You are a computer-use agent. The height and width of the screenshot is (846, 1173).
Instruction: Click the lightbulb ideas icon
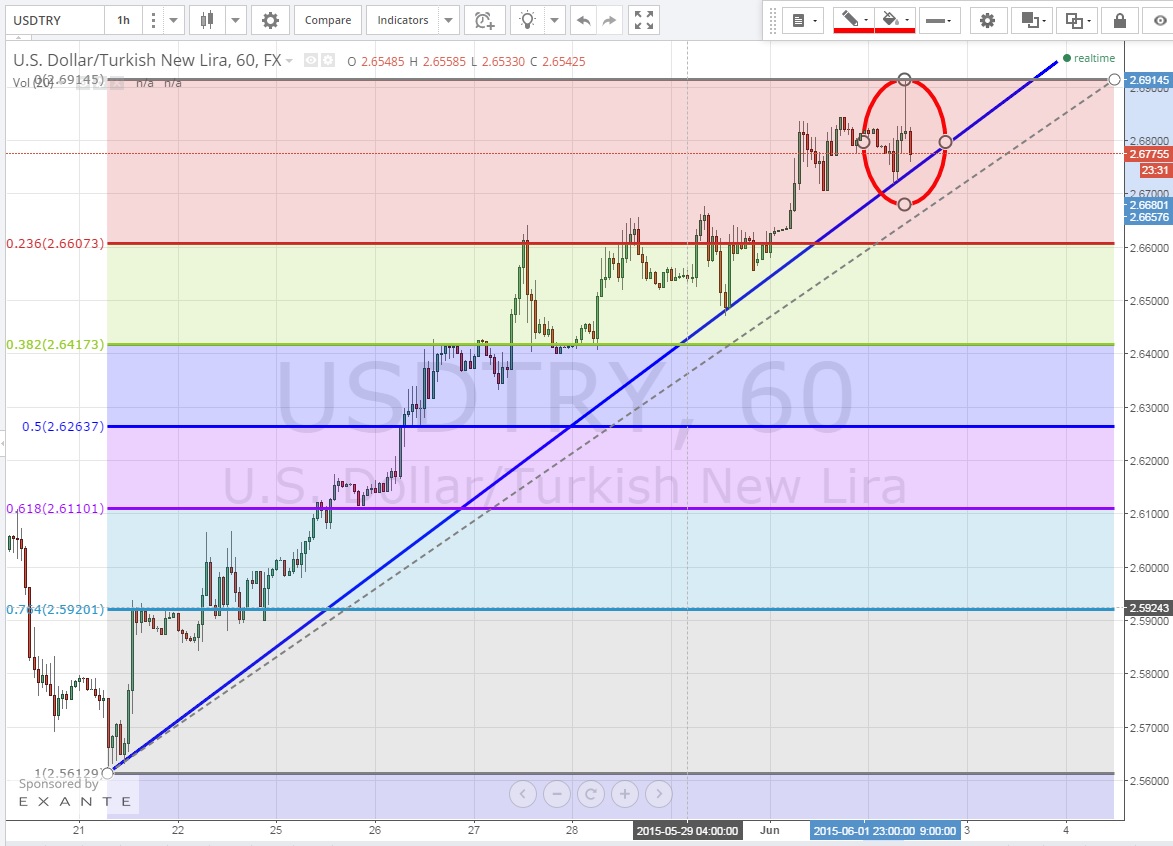[x=529, y=20]
